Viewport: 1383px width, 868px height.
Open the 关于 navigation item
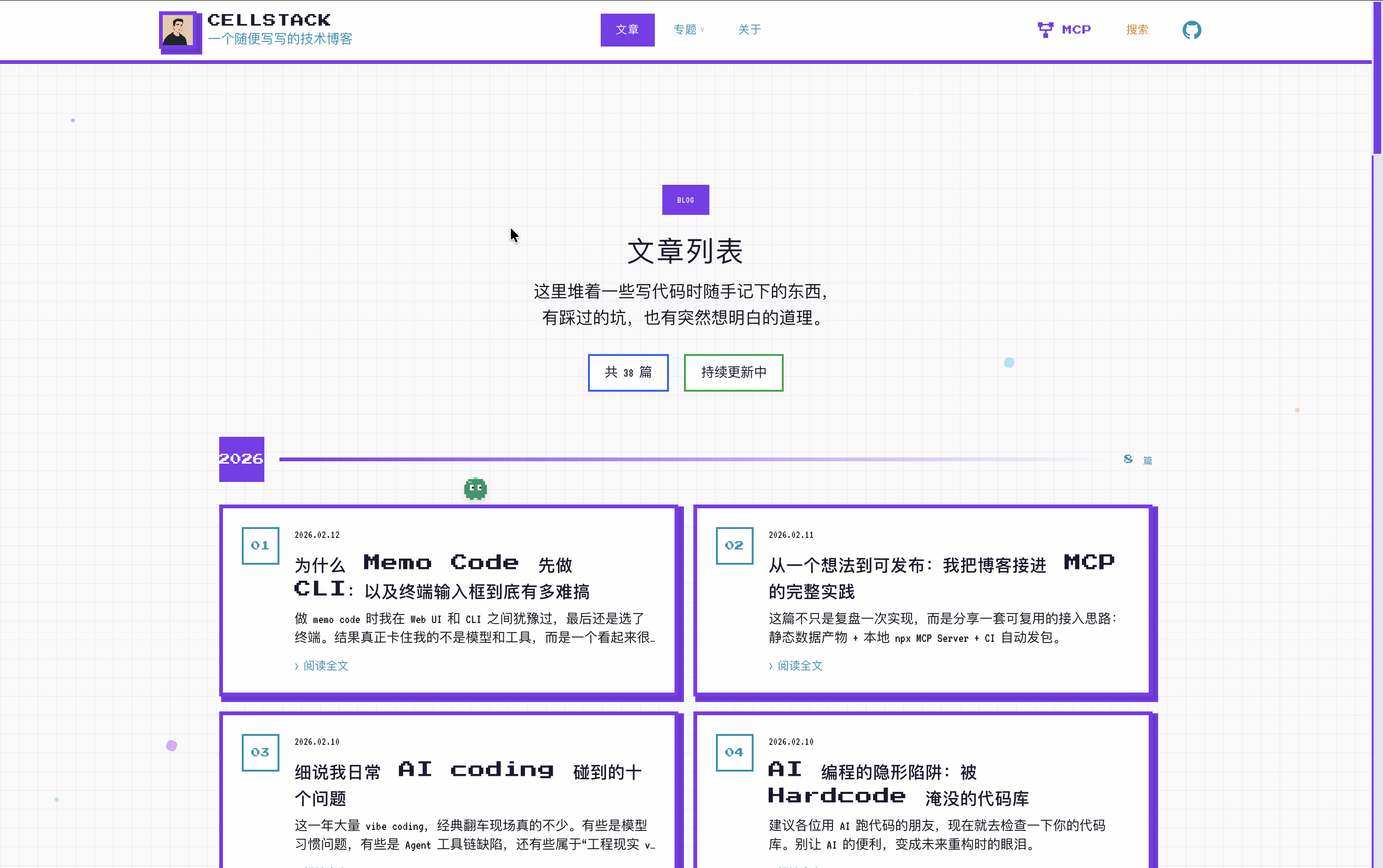[x=749, y=30]
